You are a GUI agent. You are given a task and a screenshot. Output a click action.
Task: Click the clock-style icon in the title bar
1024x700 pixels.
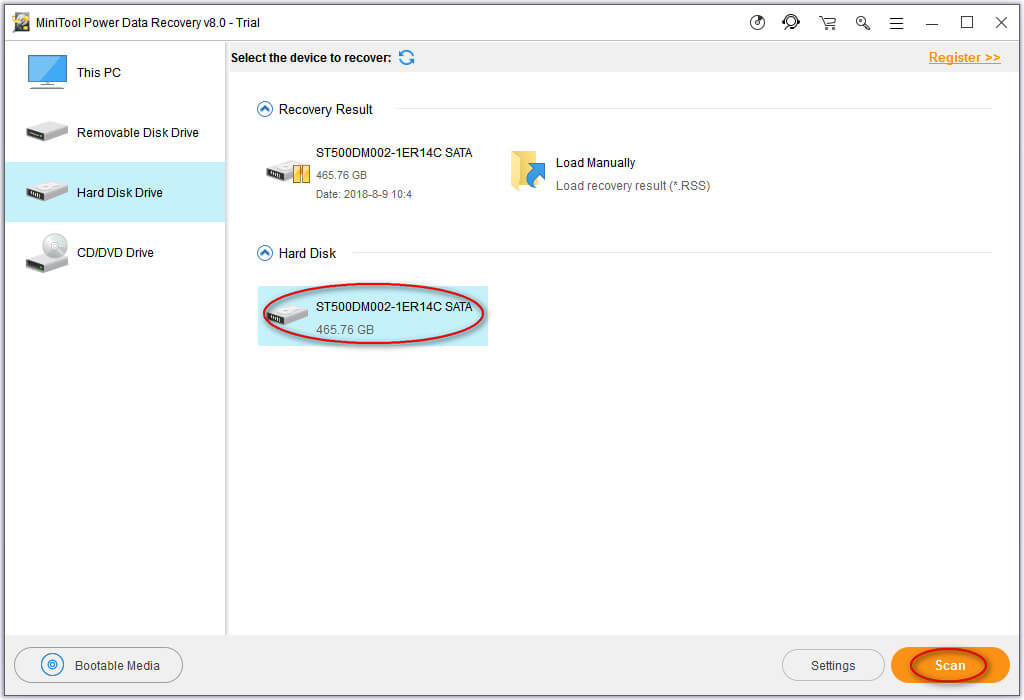click(x=757, y=23)
